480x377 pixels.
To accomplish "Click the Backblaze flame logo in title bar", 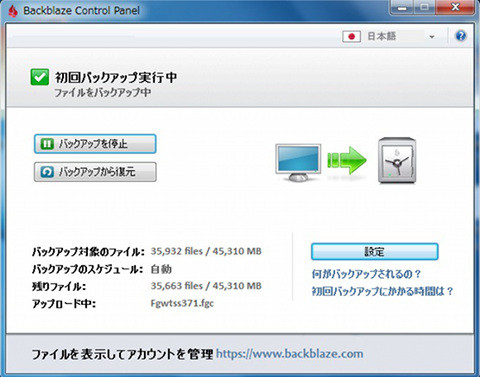I will point(13,11).
